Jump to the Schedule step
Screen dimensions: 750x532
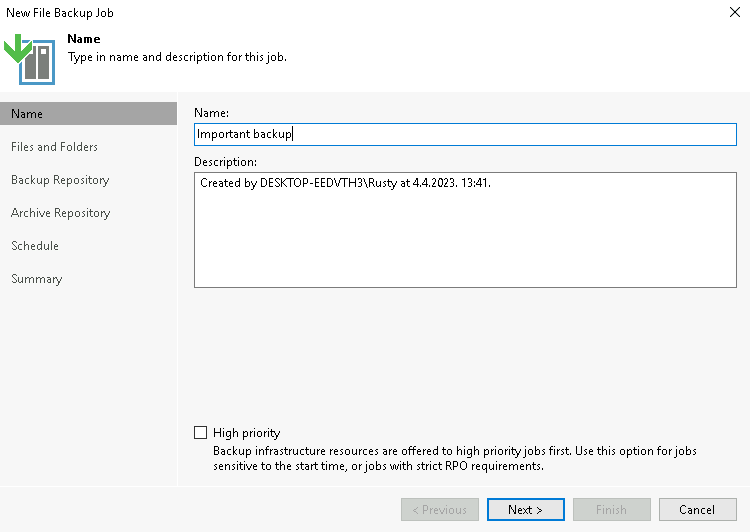click(x=35, y=246)
